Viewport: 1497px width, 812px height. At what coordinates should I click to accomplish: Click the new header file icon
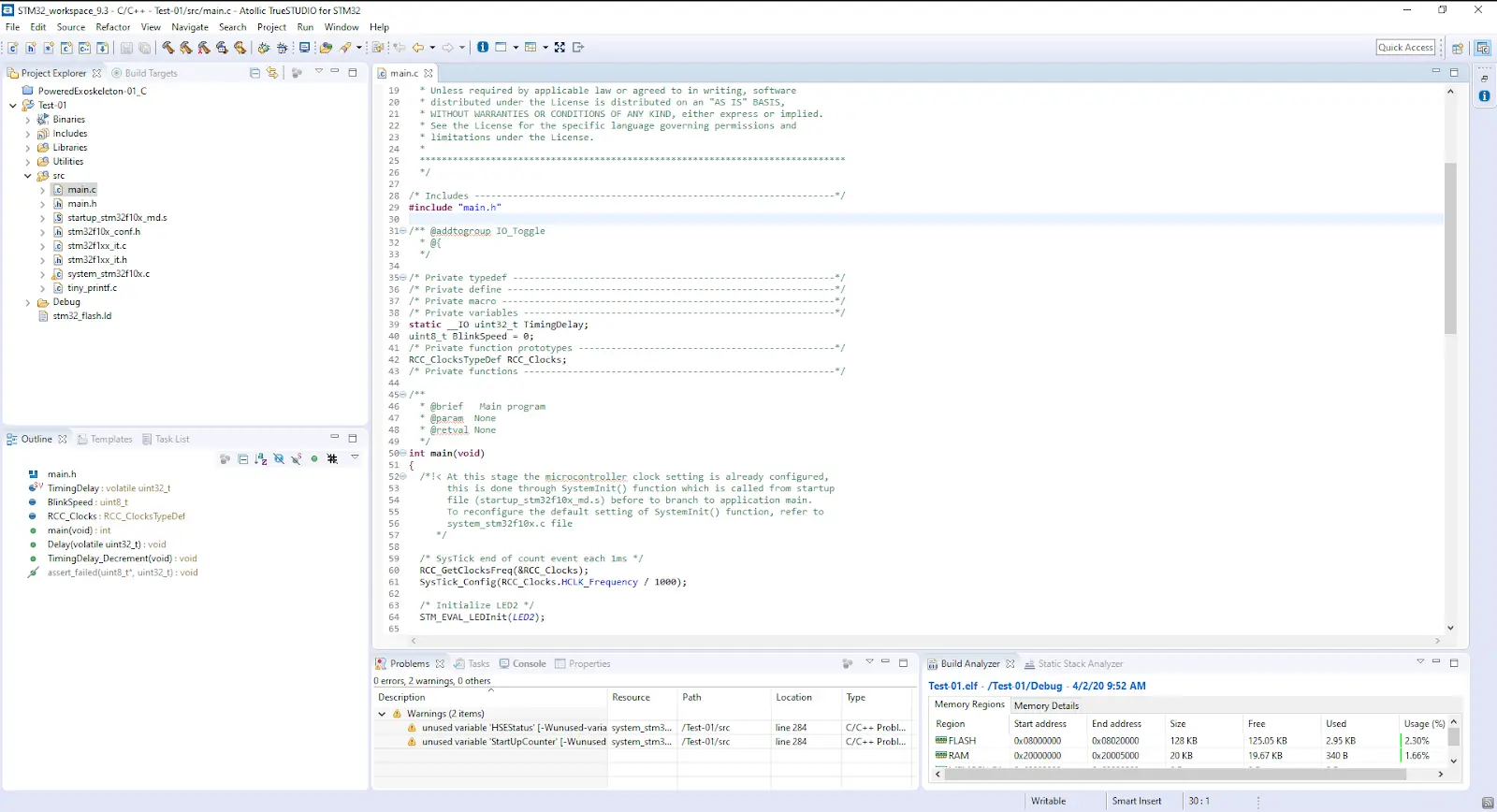[x=31, y=48]
